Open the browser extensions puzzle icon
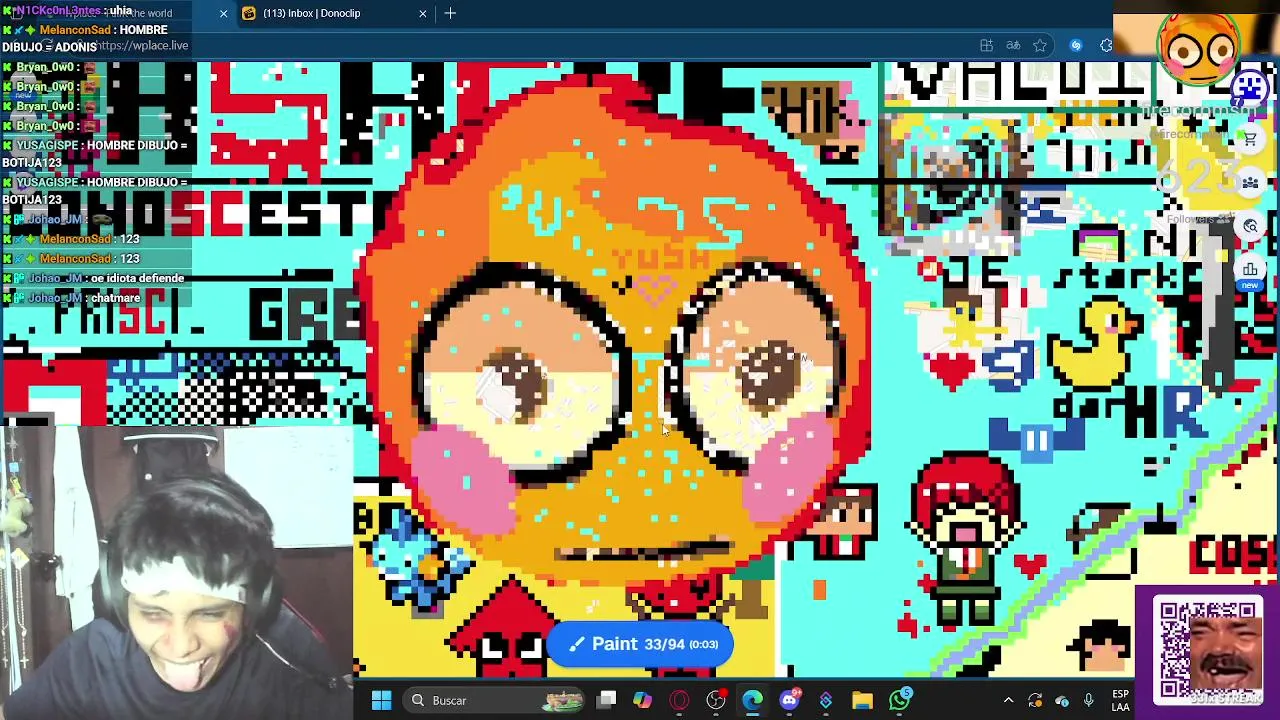The image size is (1280, 720). pos(1106,45)
